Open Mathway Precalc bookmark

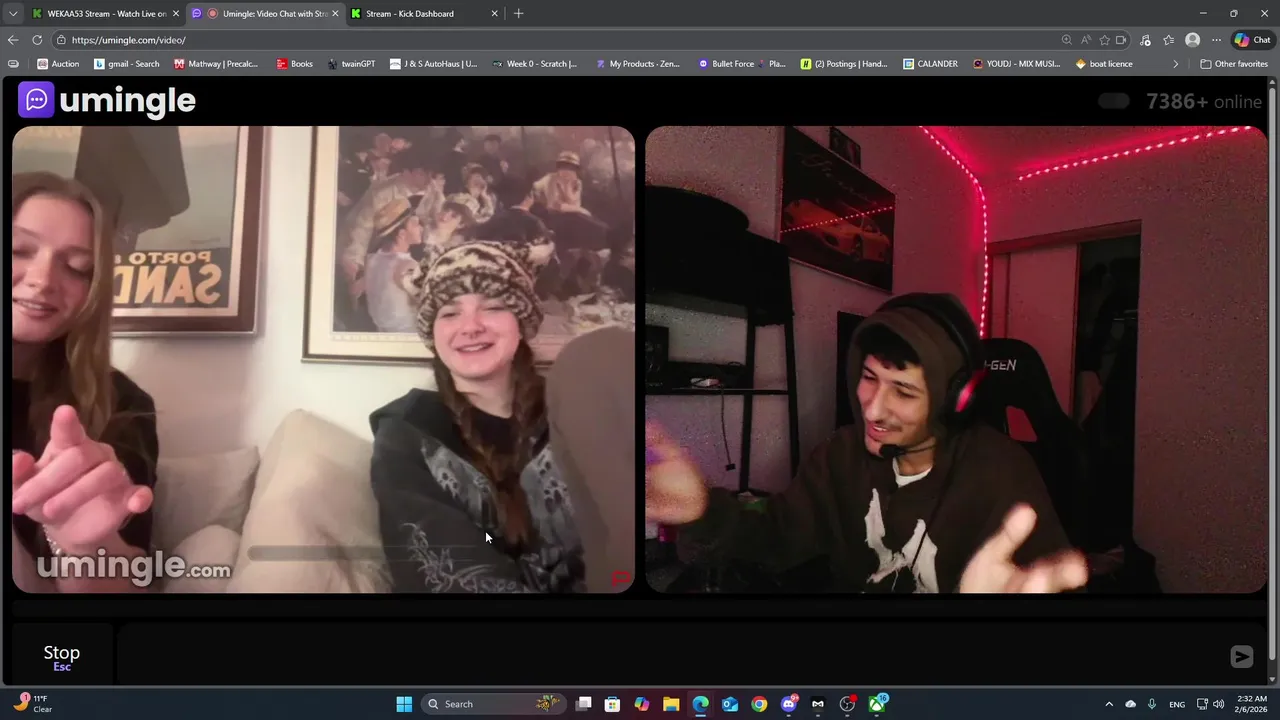(x=216, y=64)
